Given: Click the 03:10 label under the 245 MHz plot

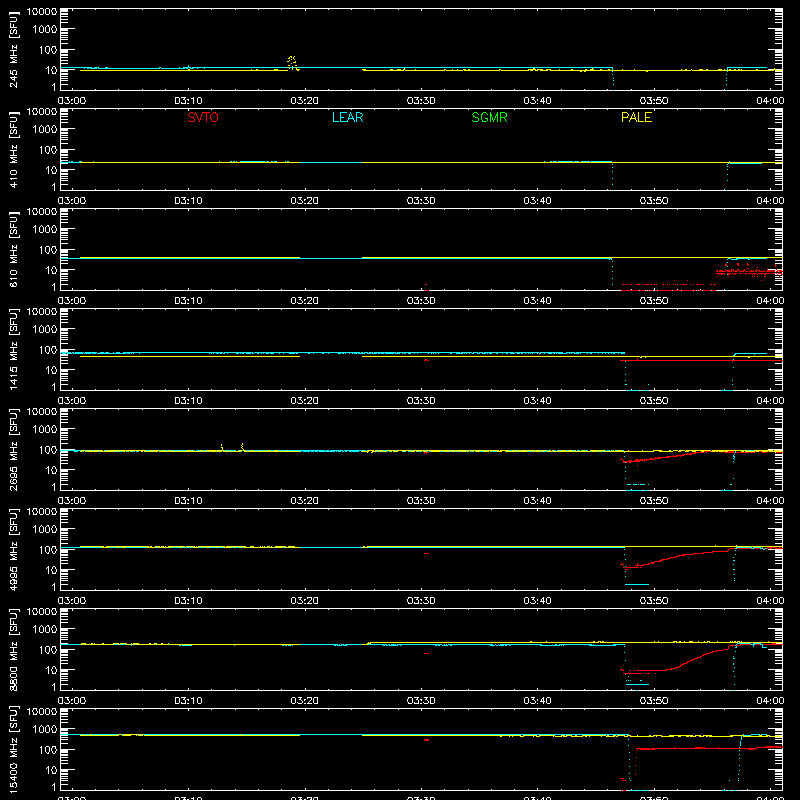Looking at the screenshot, I should tap(188, 101).
